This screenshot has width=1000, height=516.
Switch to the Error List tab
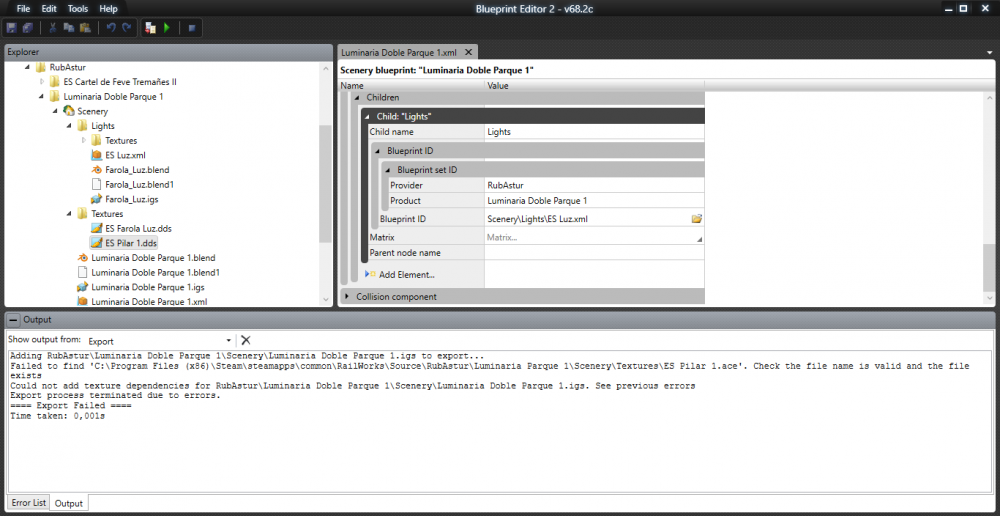(28, 503)
